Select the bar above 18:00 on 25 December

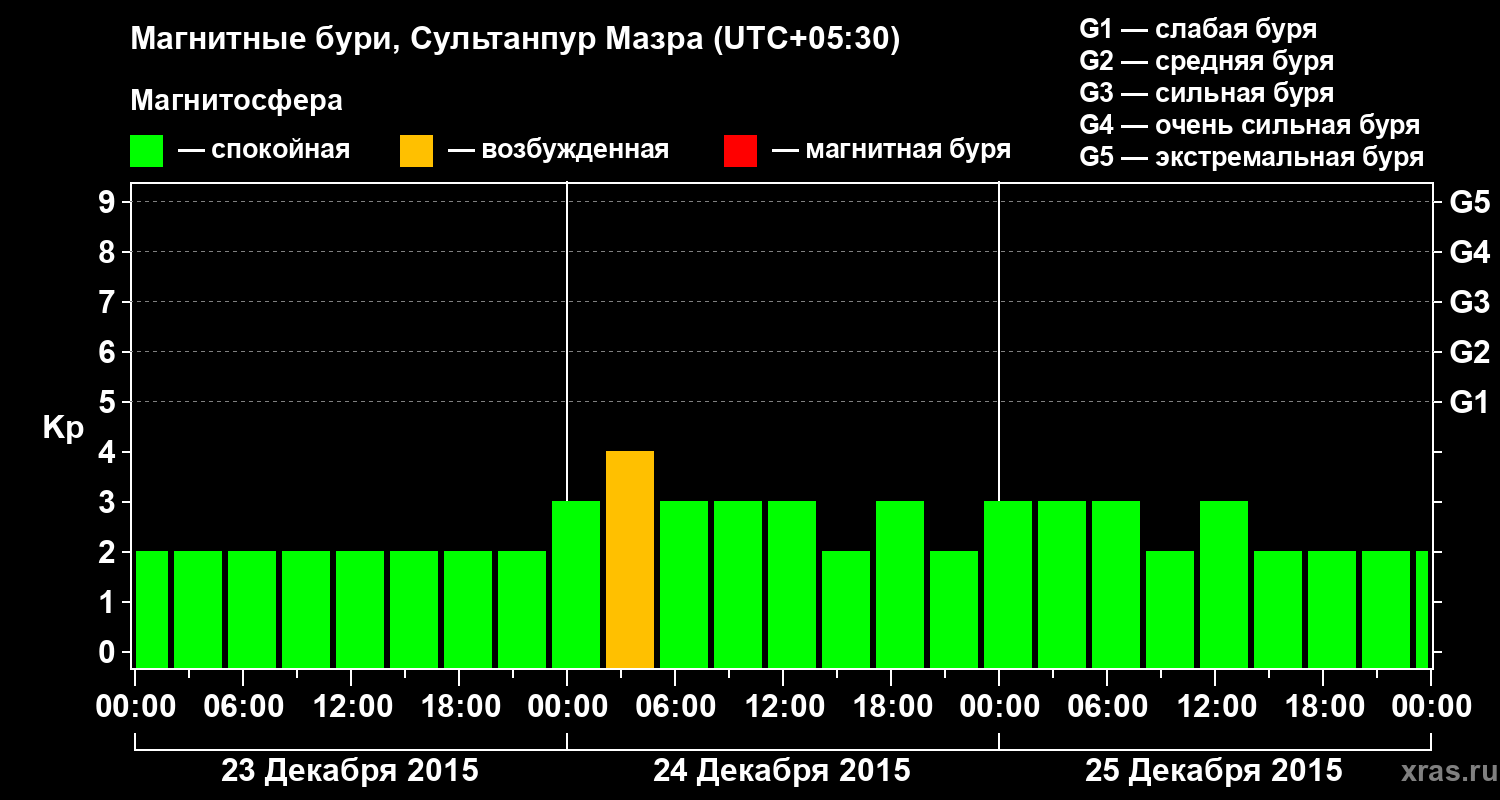(1332, 609)
